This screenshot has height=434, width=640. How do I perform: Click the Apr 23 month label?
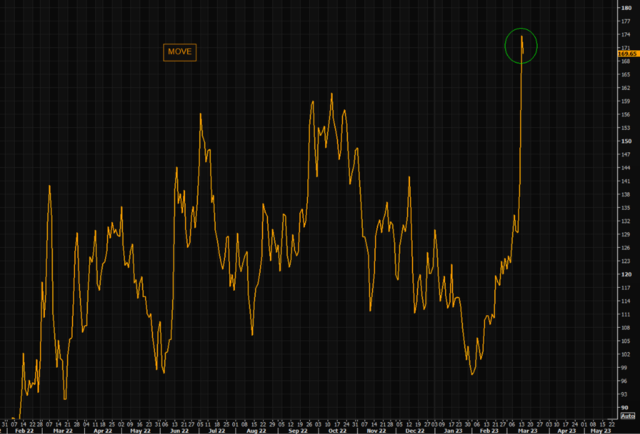click(x=566, y=429)
